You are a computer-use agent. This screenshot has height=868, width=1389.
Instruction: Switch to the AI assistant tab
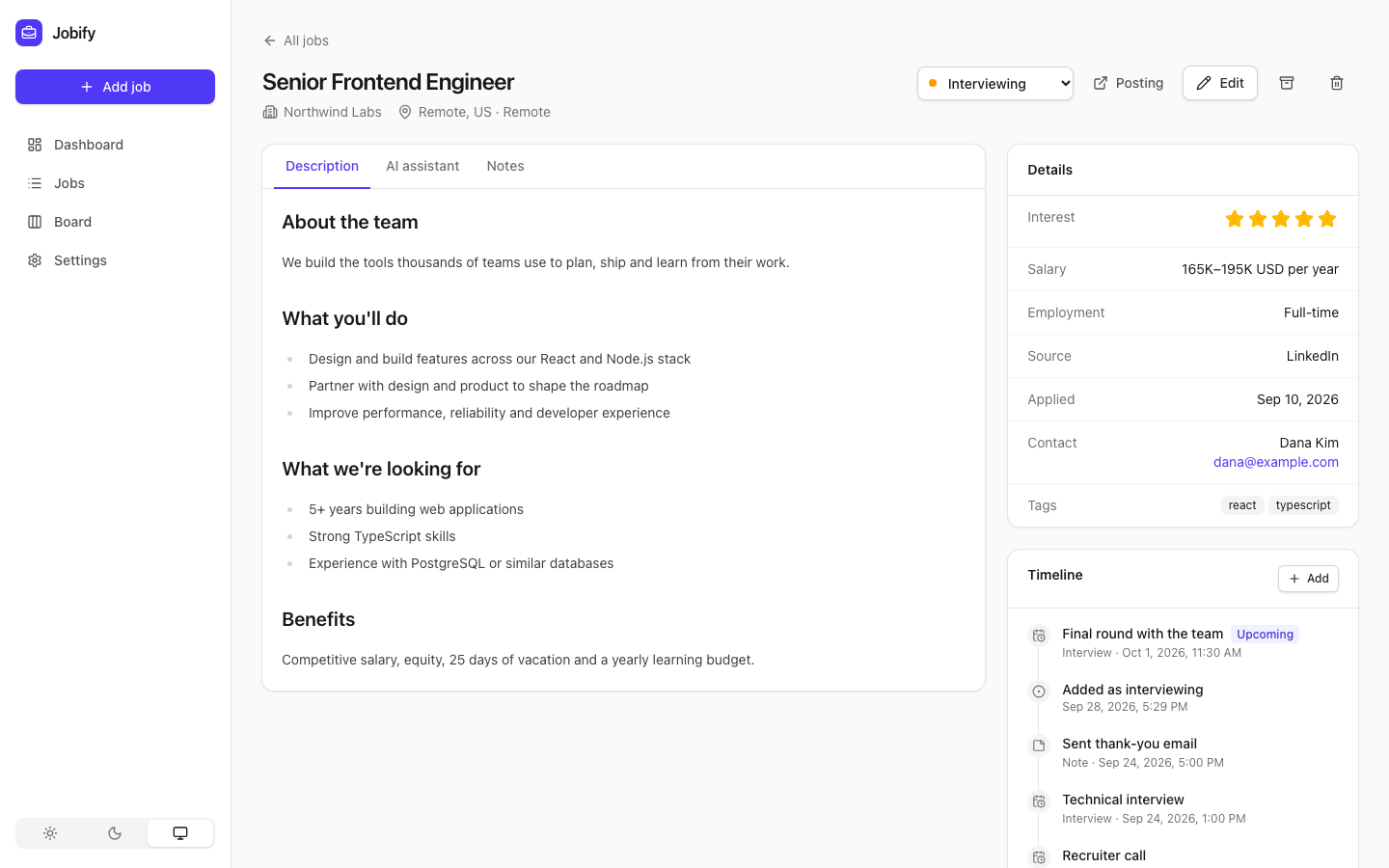(x=422, y=166)
